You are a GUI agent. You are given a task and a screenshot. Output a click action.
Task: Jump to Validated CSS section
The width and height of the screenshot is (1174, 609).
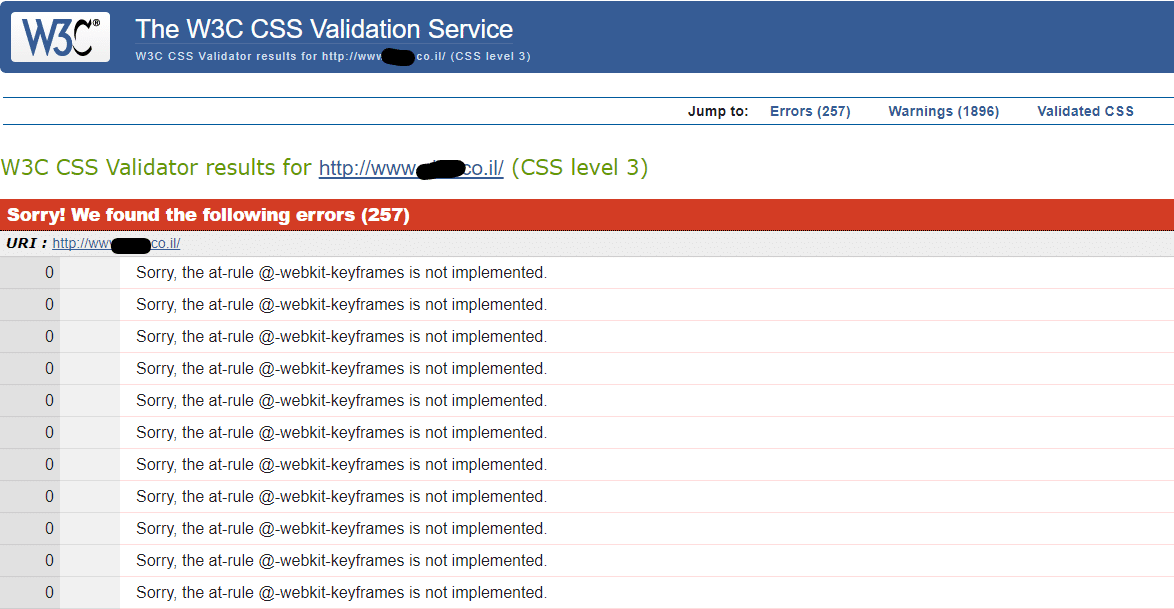point(1085,111)
